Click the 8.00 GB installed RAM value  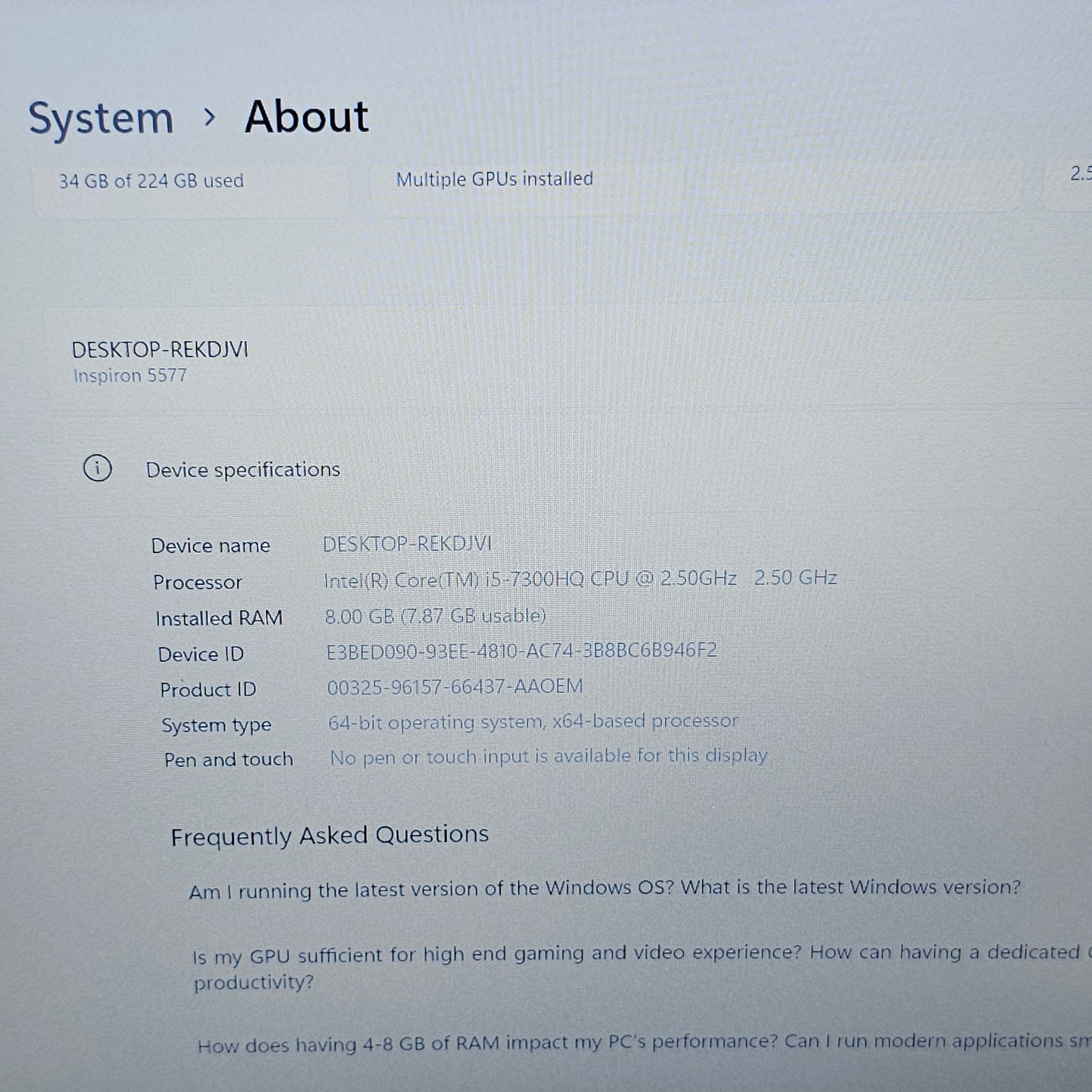435,616
